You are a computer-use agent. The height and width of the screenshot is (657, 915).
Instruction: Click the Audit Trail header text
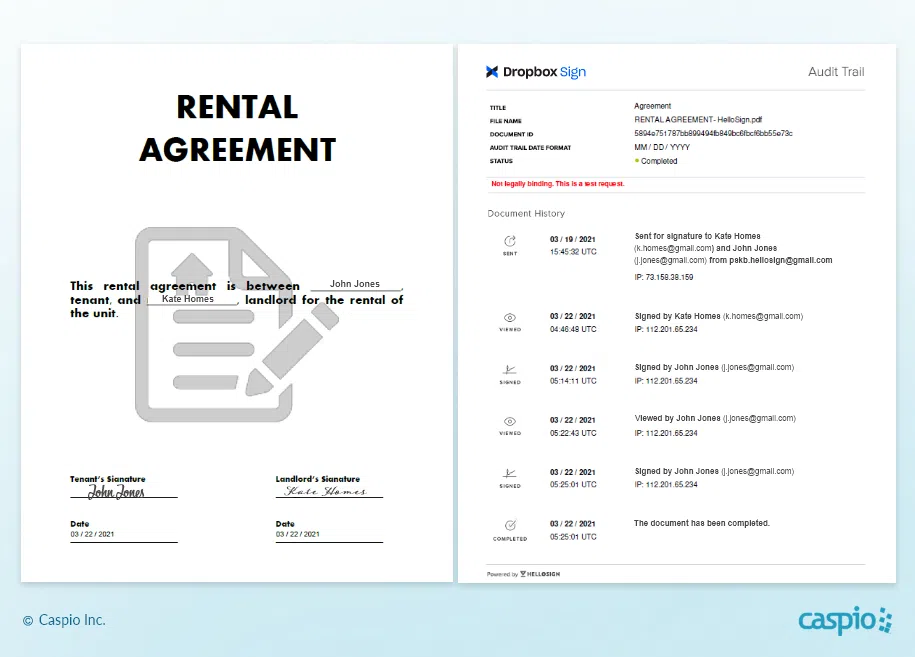835,72
